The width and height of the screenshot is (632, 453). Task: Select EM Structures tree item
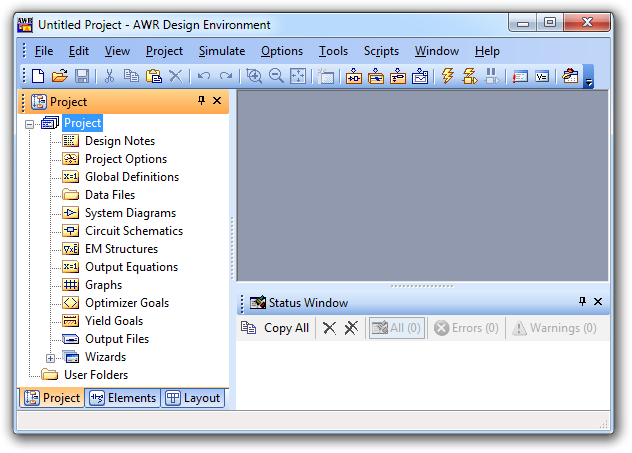121,249
